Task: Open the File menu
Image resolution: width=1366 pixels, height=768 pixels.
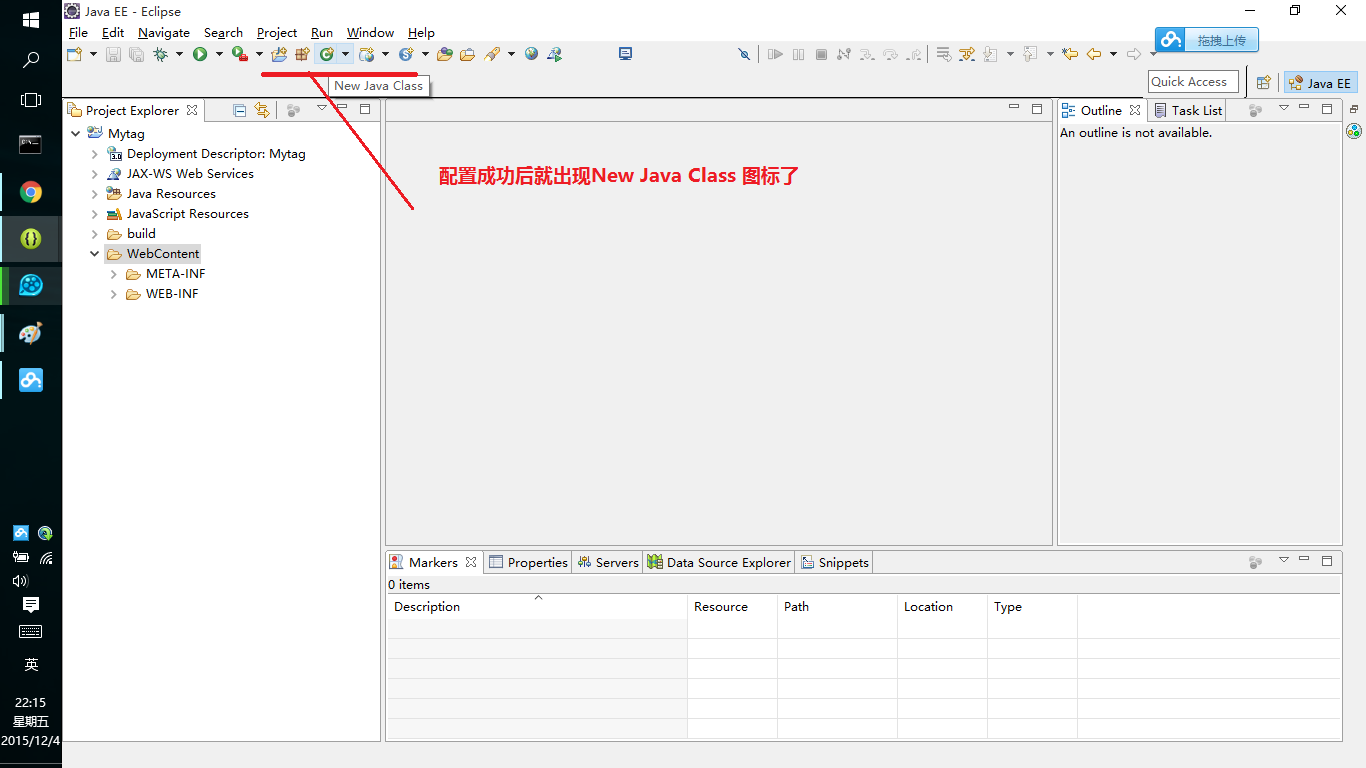Action: pyautogui.click(x=78, y=33)
